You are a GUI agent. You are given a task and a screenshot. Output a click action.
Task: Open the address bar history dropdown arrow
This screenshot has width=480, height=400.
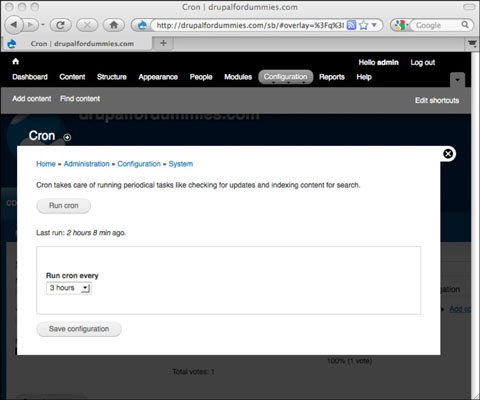click(x=374, y=25)
